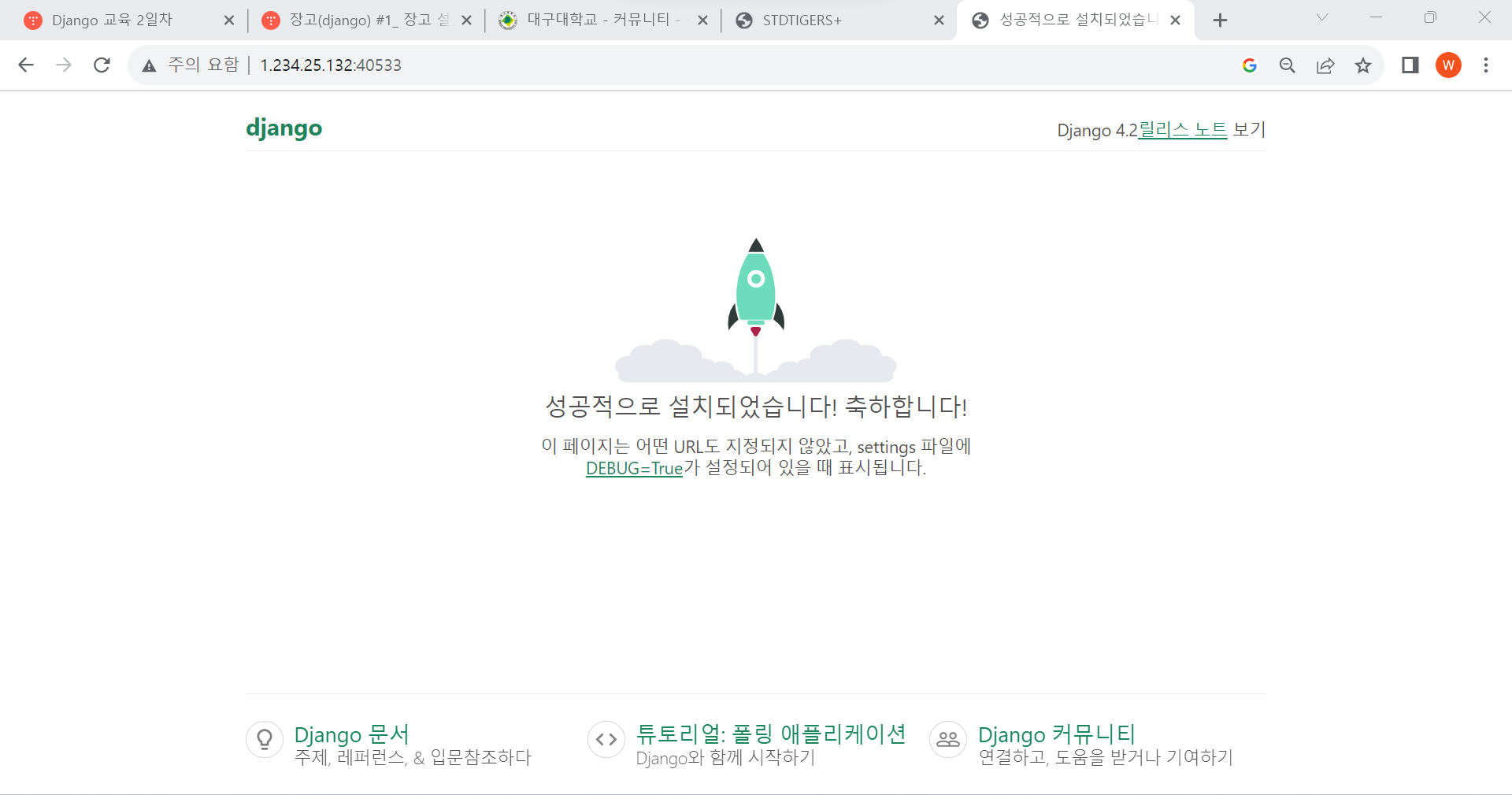Open the 릴리스 노트 link
The image size is (1512, 795).
(x=1183, y=129)
